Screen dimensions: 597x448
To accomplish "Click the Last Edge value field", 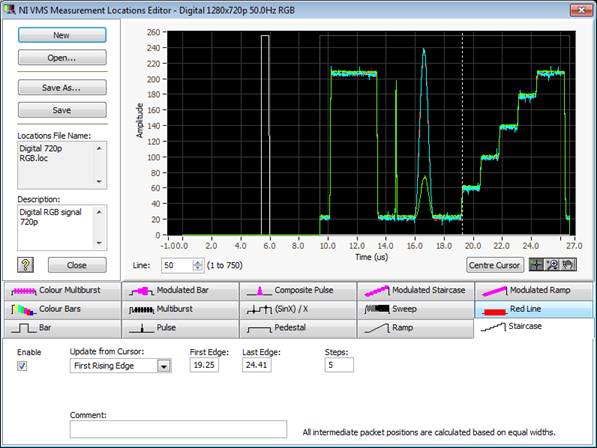I will [x=257, y=365].
